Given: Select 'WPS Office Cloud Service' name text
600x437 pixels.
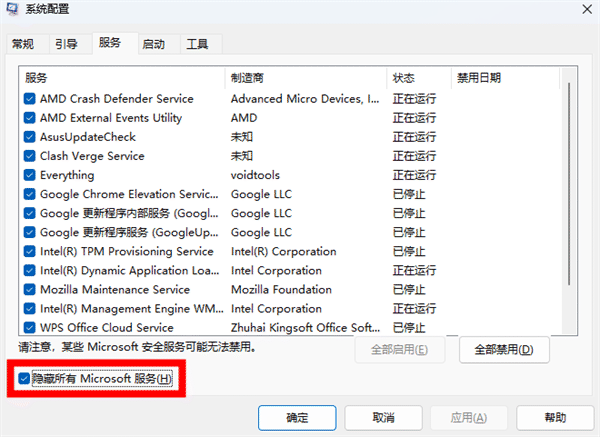Looking at the screenshot, I should 107,328.
